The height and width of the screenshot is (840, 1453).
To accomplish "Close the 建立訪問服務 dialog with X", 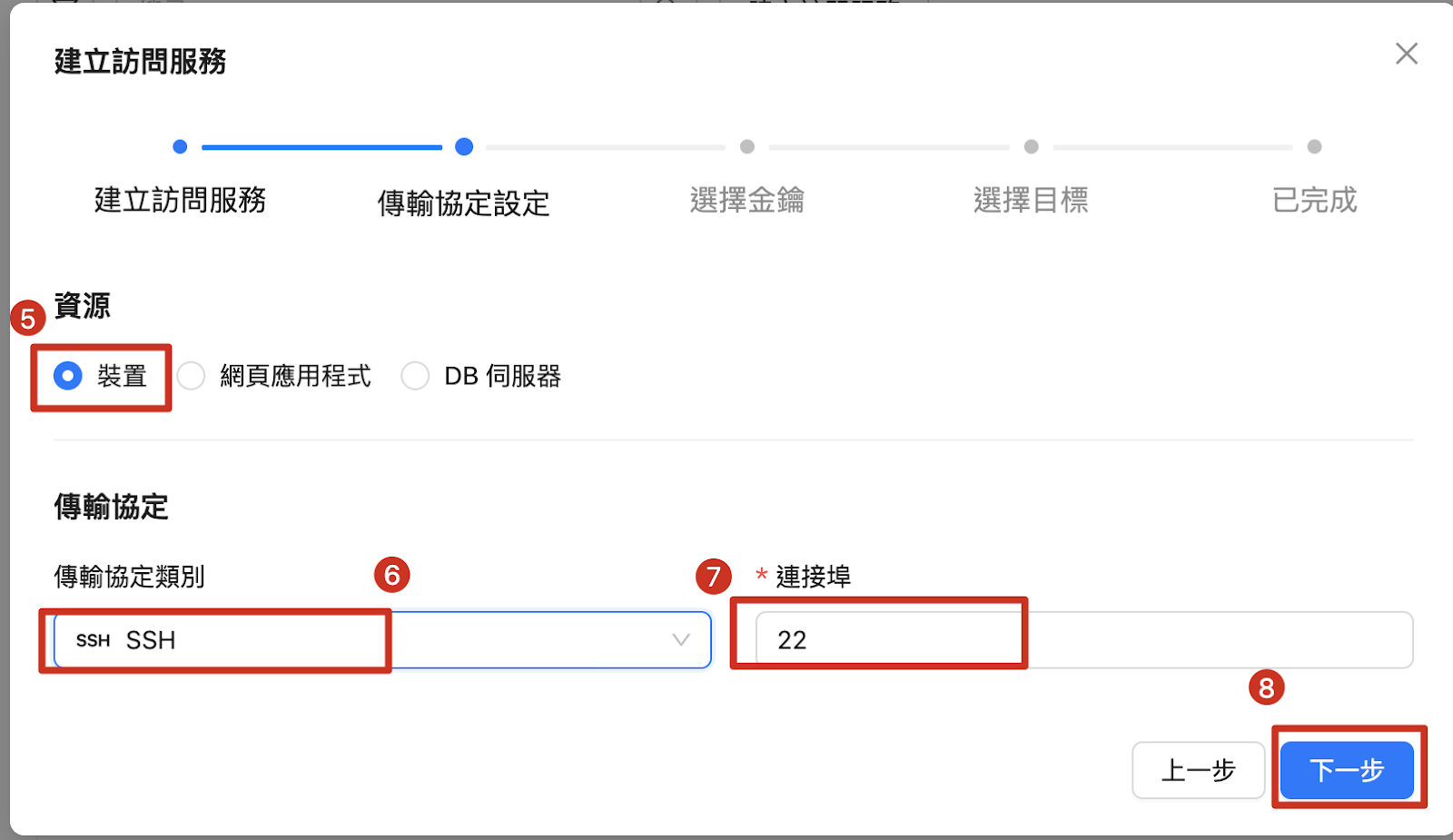I will 1407,54.
